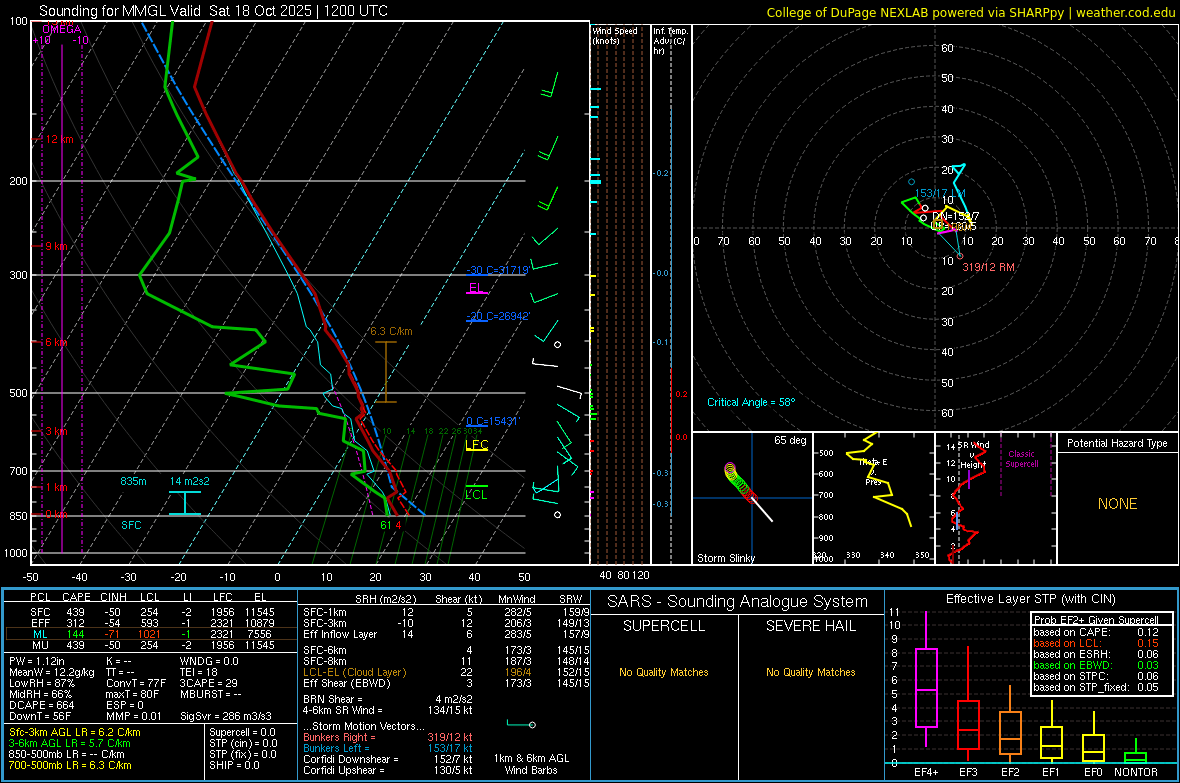This screenshot has width=1180, height=783.
Task: Click the red "Bunkers Right =" line
Action: (x=388, y=737)
